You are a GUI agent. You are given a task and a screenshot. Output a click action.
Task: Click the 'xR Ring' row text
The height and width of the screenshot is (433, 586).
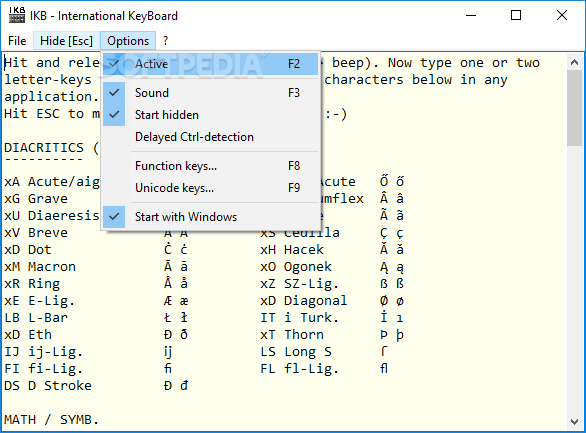click(32, 284)
